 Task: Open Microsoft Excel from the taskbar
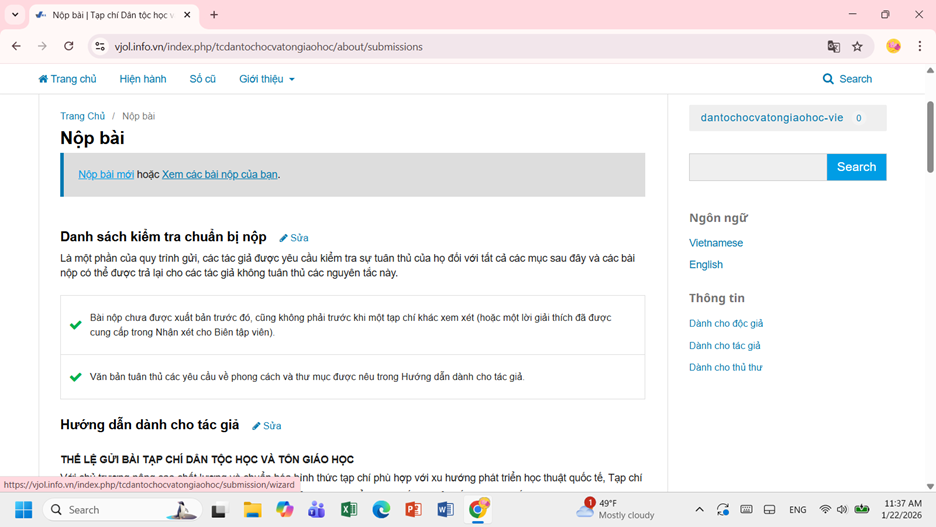tap(349, 510)
